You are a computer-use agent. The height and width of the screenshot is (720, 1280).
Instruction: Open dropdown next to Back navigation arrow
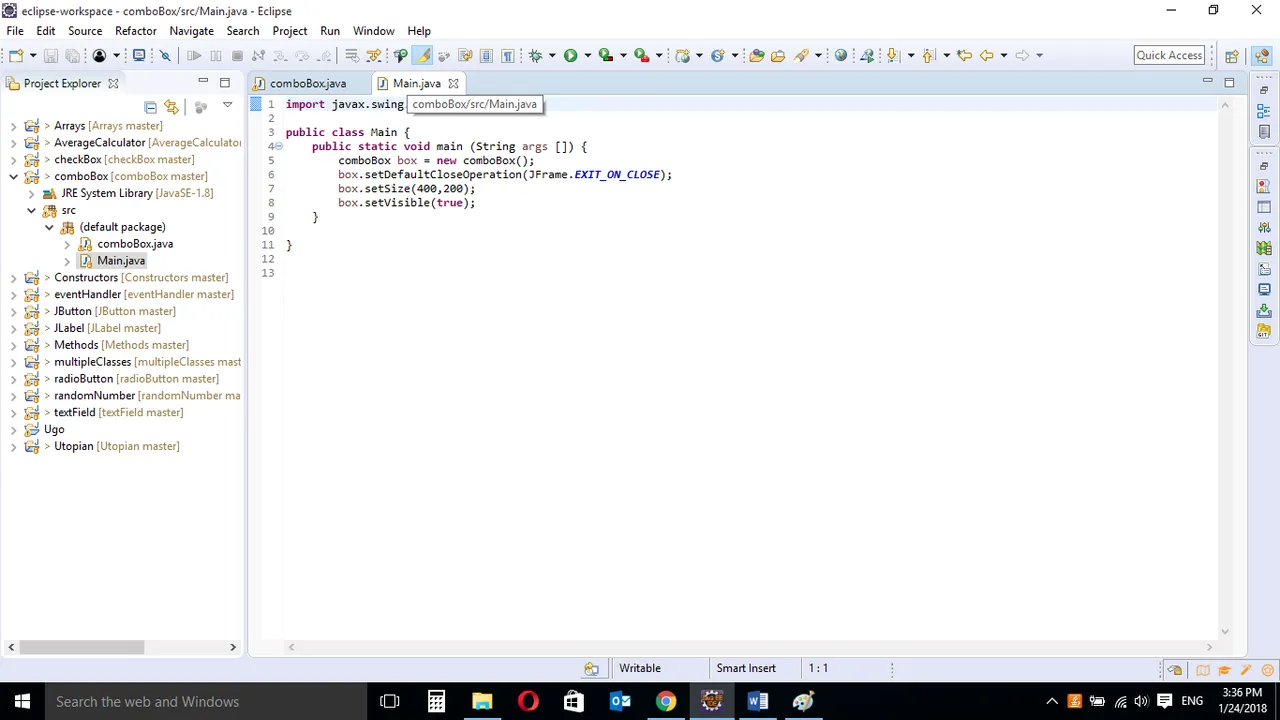[x=1004, y=55]
